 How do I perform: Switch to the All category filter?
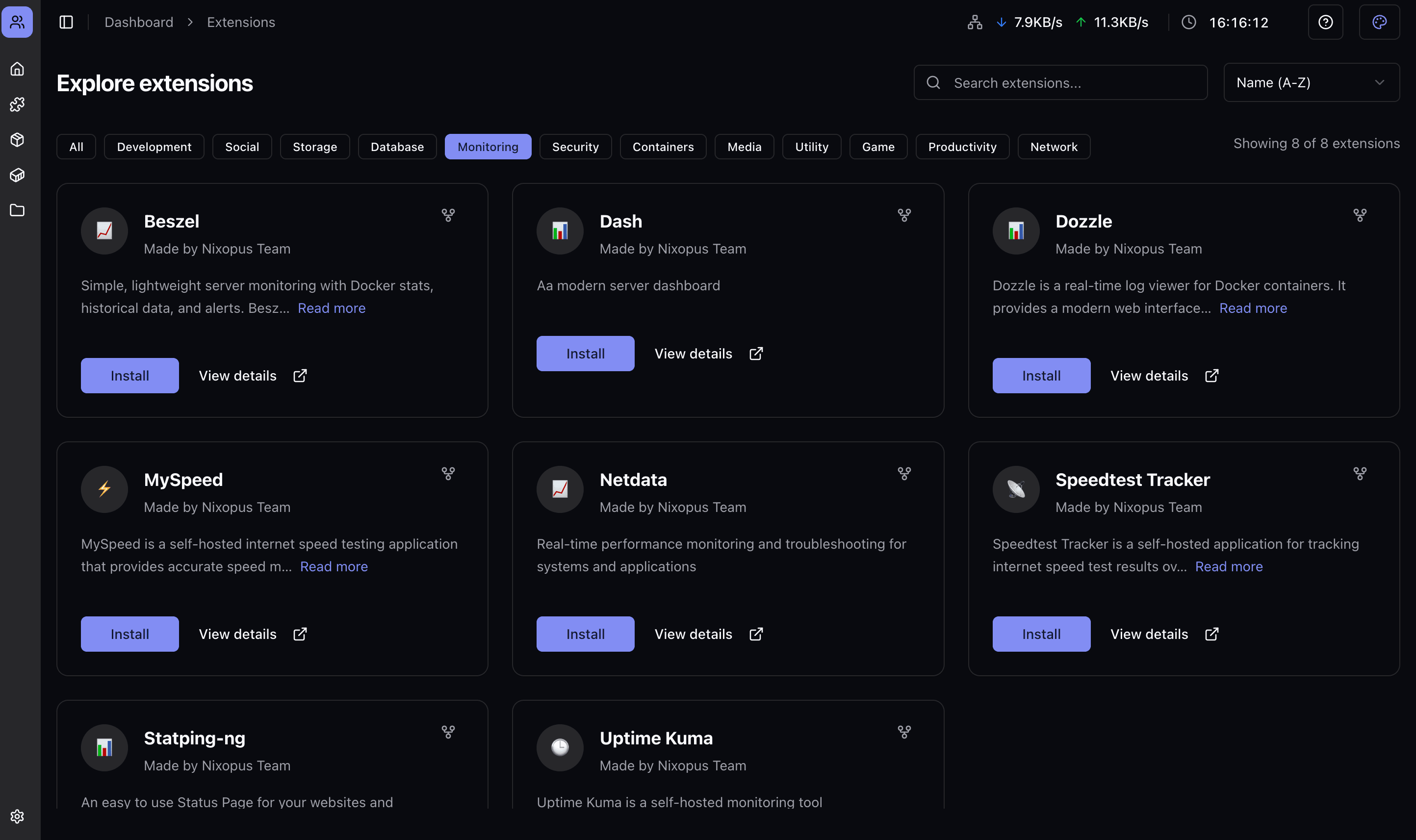coord(76,147)
